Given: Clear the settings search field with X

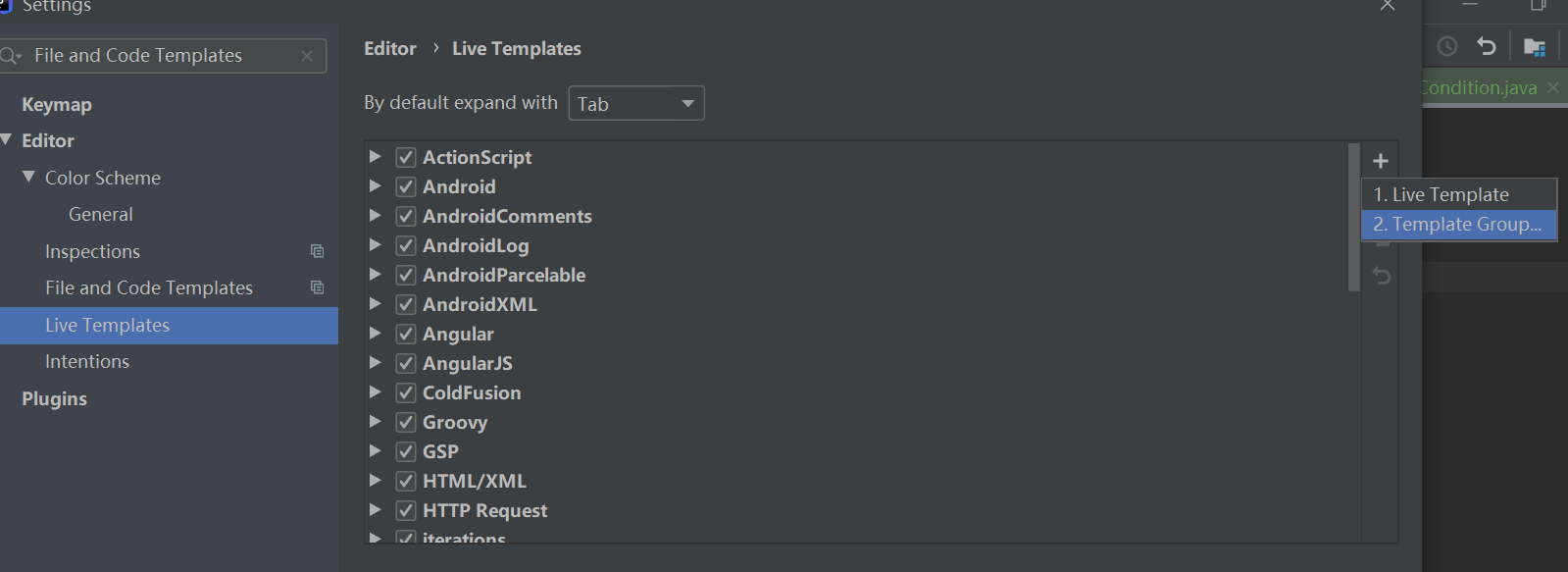Looking at the screenshot, I should pos(307,56).
